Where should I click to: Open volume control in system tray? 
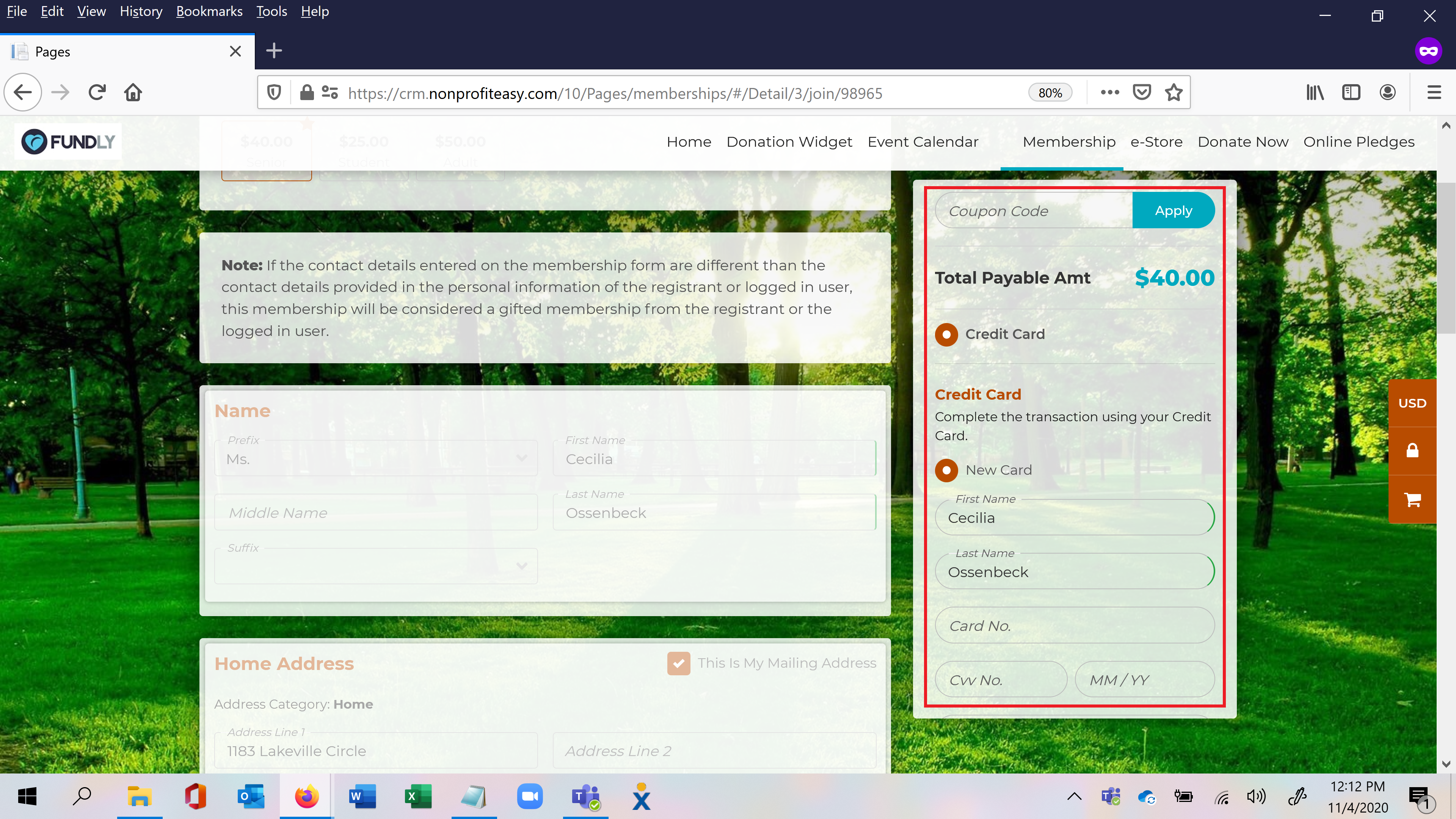coord(1256,797)
